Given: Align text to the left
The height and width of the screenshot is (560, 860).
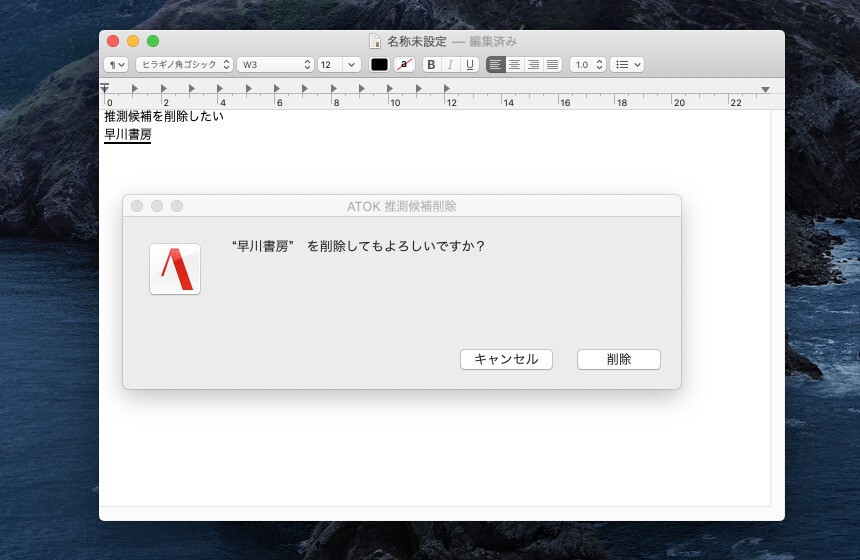Looking at the screenshot, I should pyautogui.click(x=496, y=64).
